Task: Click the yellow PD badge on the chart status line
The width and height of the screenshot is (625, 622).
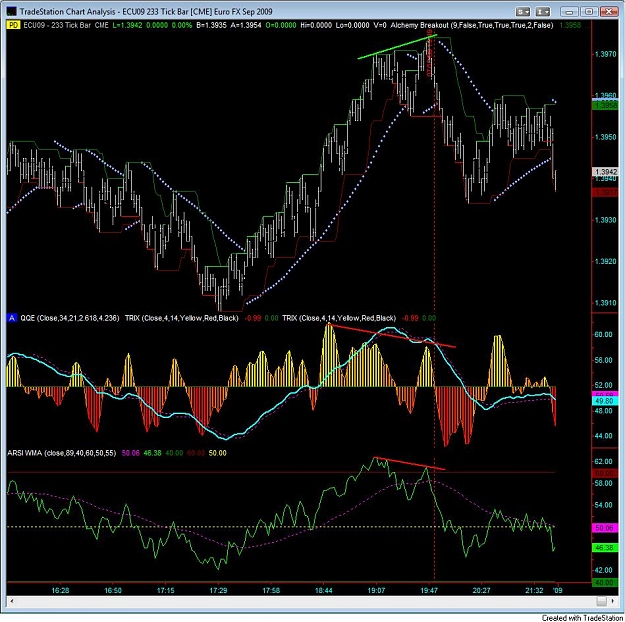Action: pyautogui.click(x=13, y=25)
